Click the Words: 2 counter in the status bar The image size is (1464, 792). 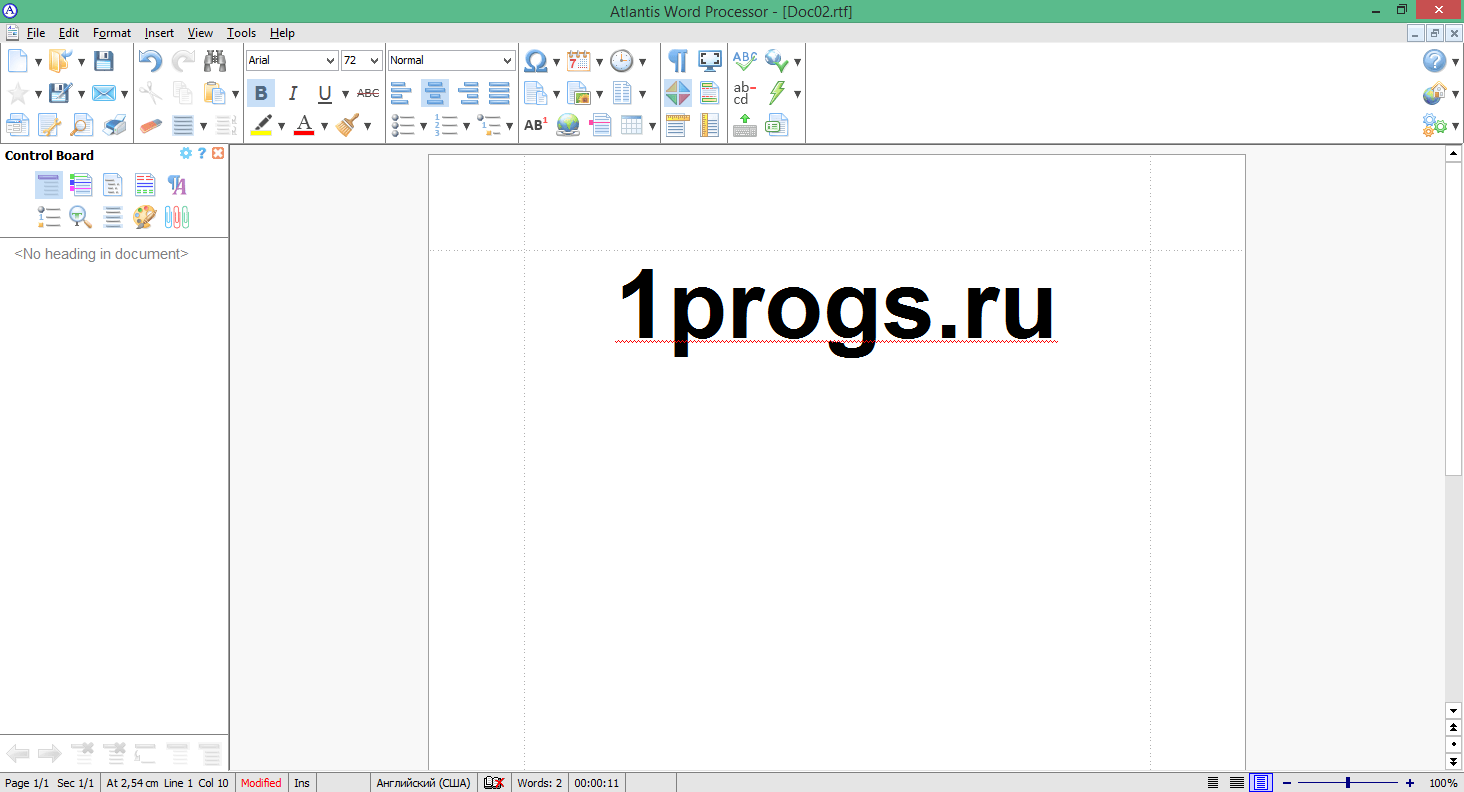[539, 783]
